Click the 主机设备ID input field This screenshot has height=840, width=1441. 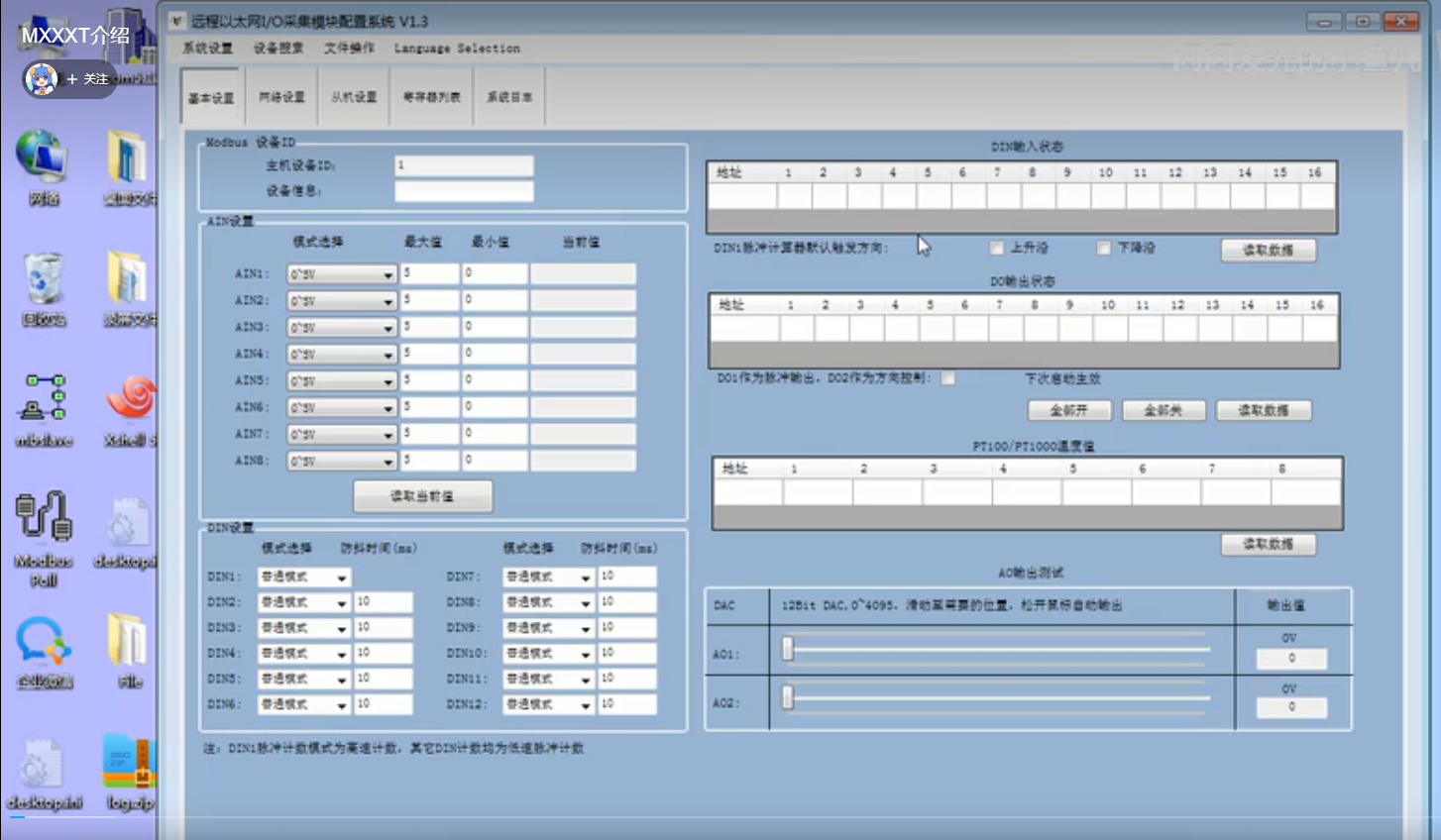[464, 165]
